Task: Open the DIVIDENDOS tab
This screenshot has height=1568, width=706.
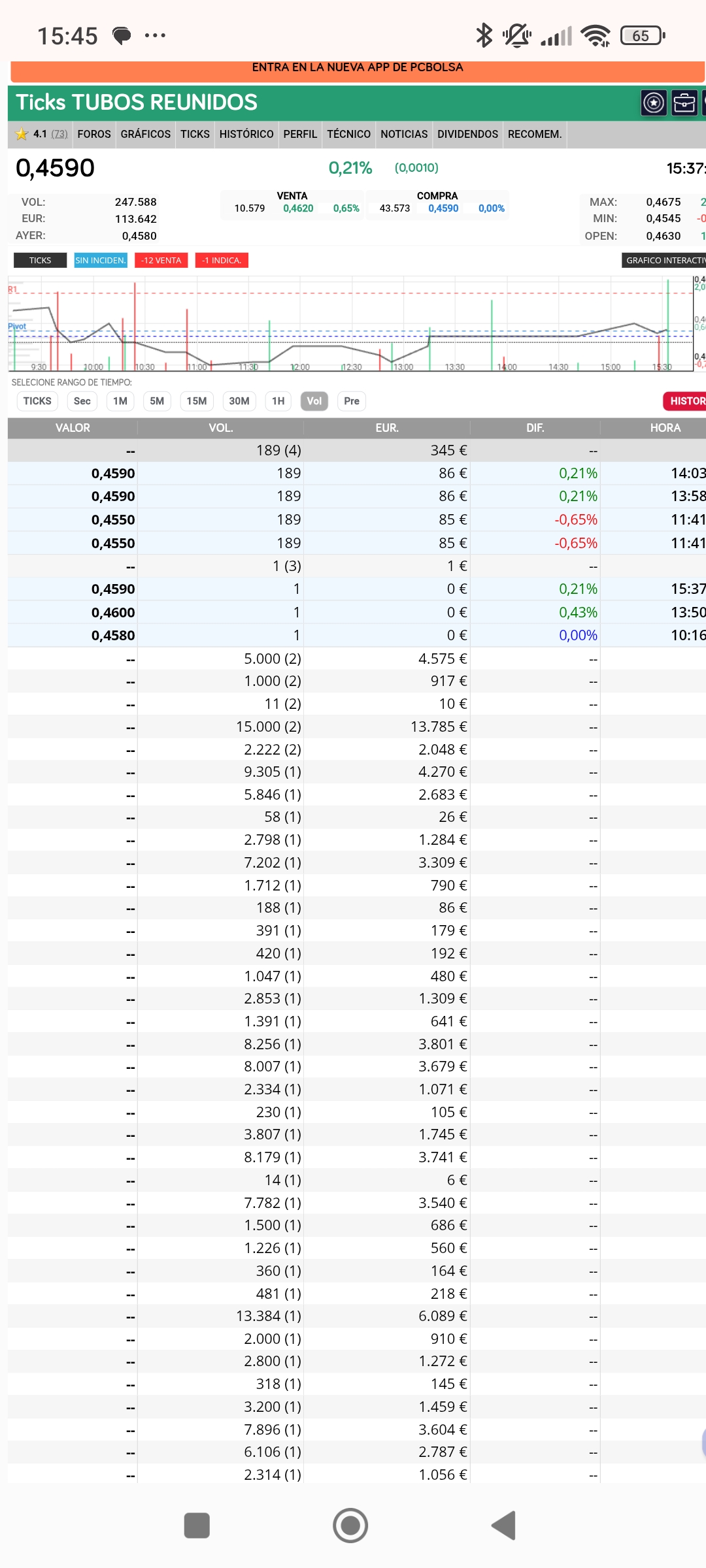Action: 467,134
